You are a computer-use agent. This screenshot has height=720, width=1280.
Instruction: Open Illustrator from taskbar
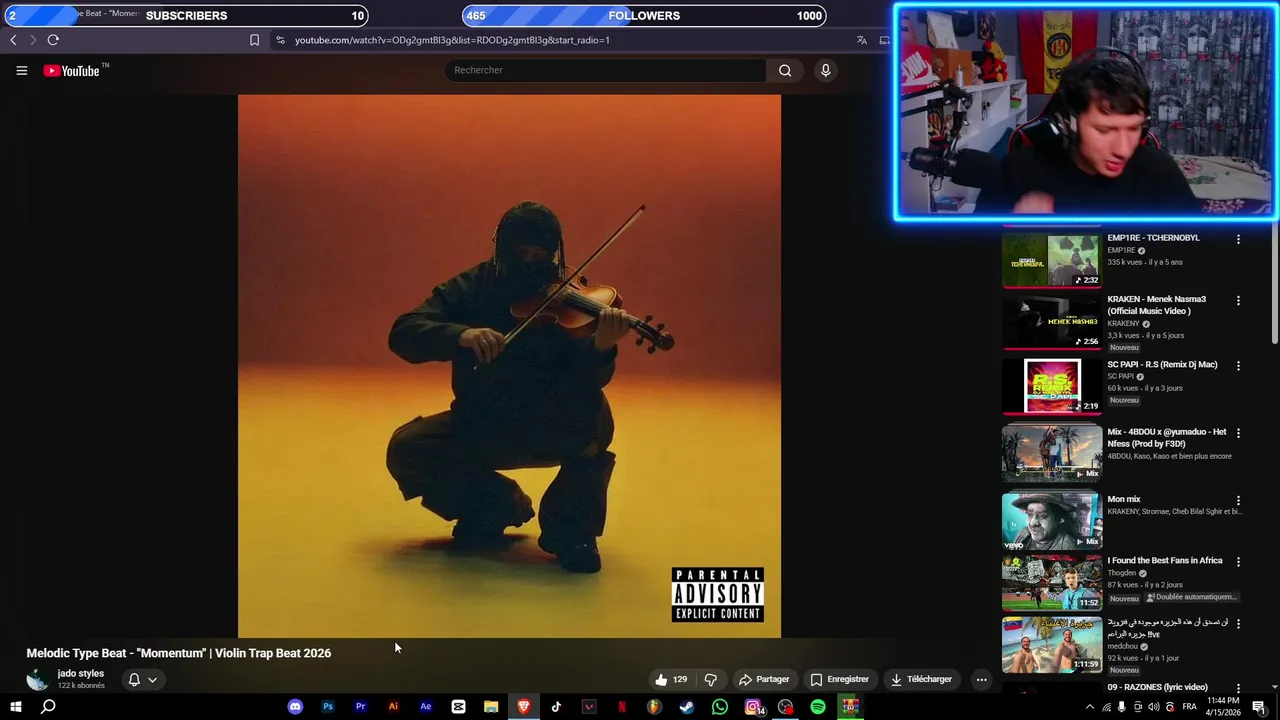point(393,707)
